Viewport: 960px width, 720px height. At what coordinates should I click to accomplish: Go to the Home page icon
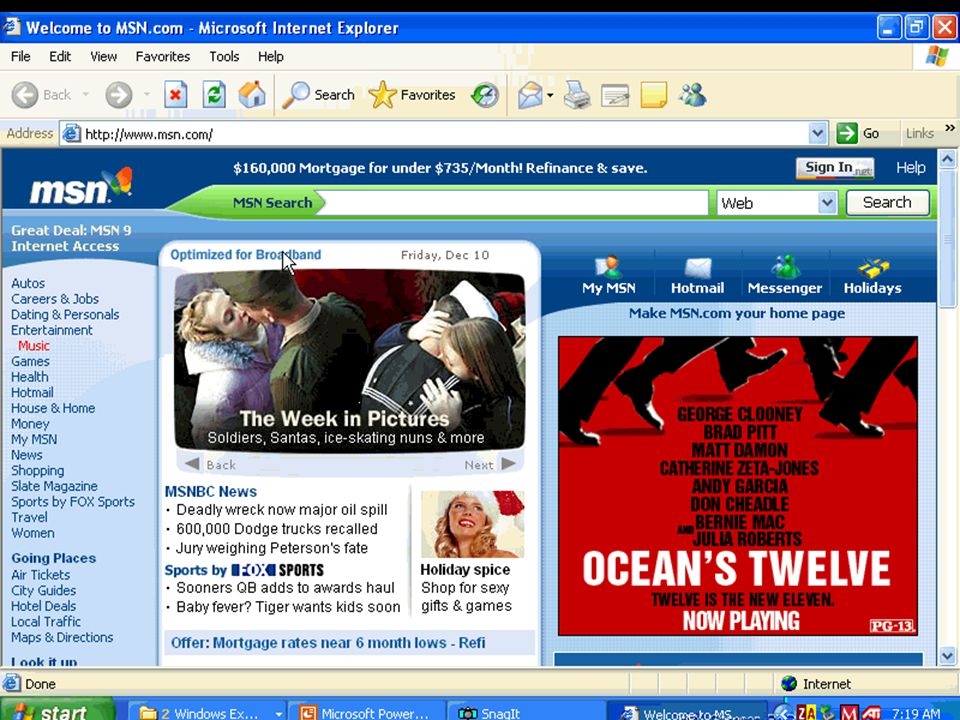tap(252, 94)
